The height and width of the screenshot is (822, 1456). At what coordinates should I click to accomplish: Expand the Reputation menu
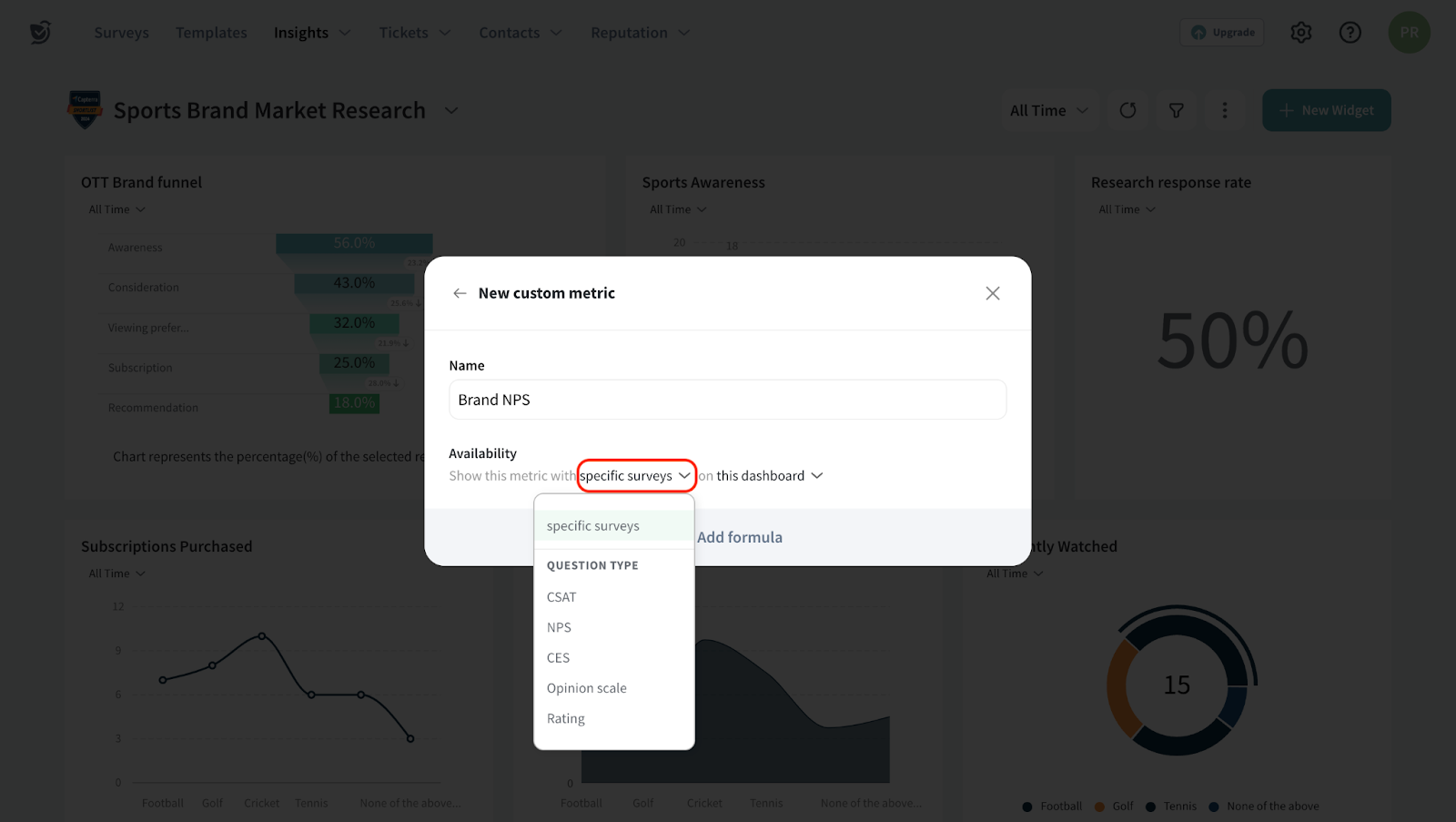pos(640,33)
